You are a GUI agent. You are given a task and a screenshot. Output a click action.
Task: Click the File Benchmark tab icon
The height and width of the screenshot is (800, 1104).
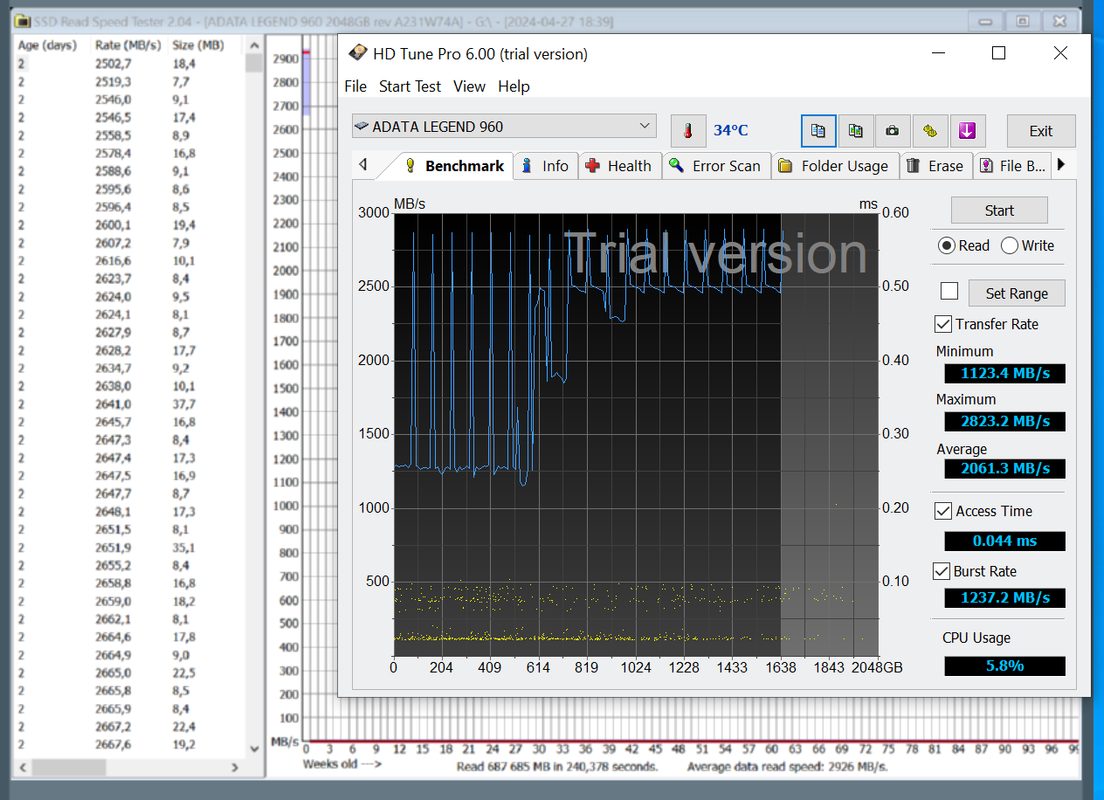[986, 165]
